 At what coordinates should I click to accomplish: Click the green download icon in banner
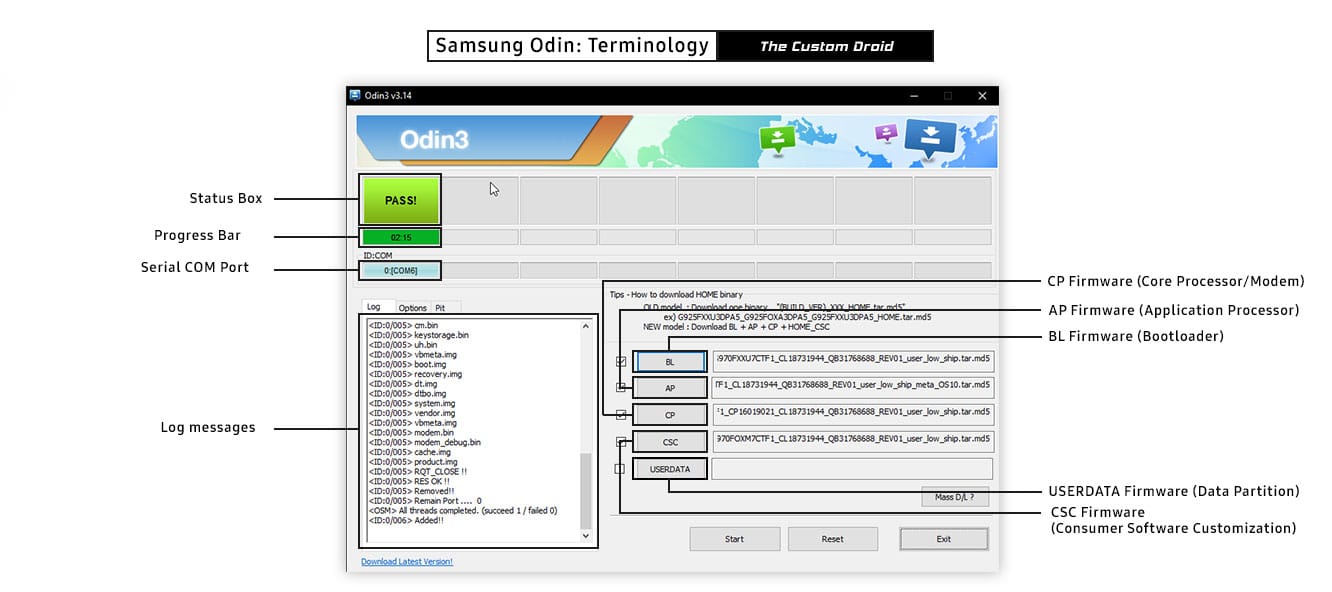pyautogui.click(x=776, y=139)
